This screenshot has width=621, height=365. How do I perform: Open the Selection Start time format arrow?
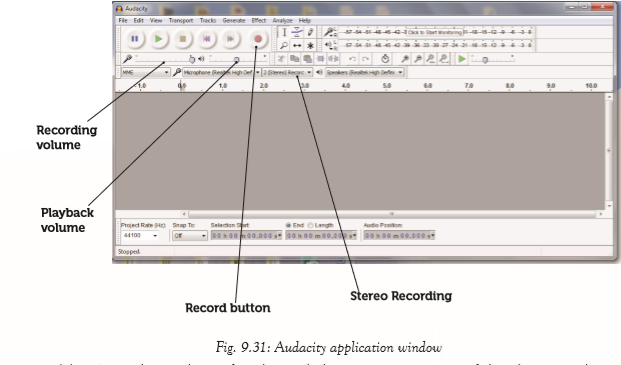280,236
